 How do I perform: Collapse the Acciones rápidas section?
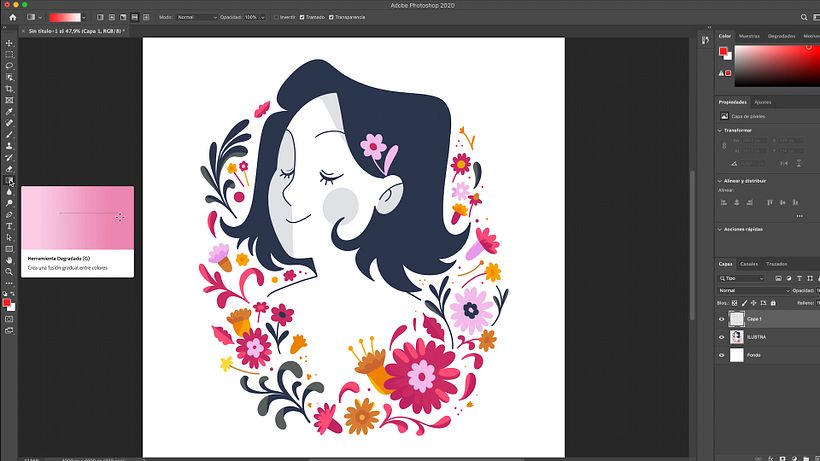720,229
